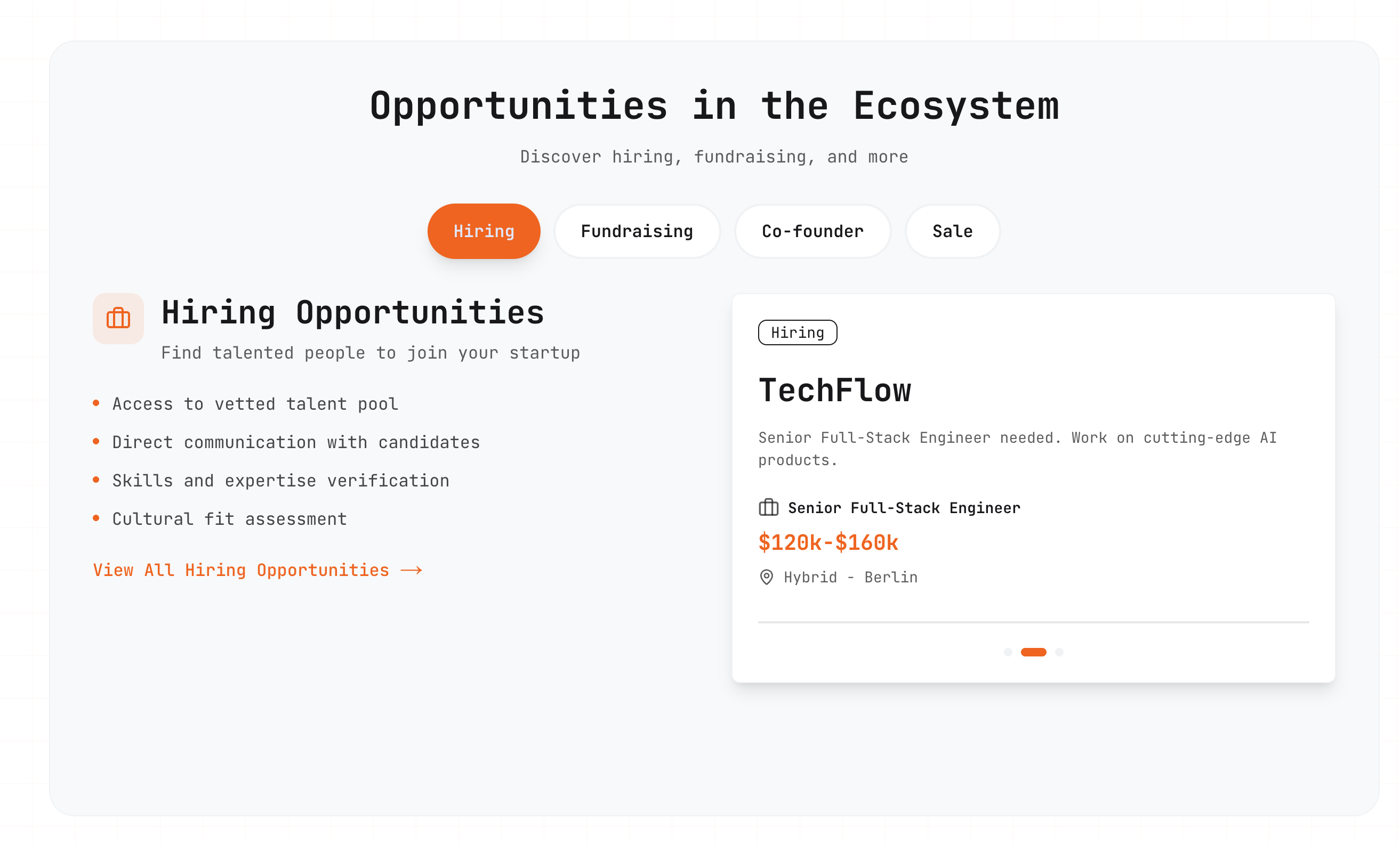Click the Hiring badge on the TechFlow card

(x=798, y=333)
